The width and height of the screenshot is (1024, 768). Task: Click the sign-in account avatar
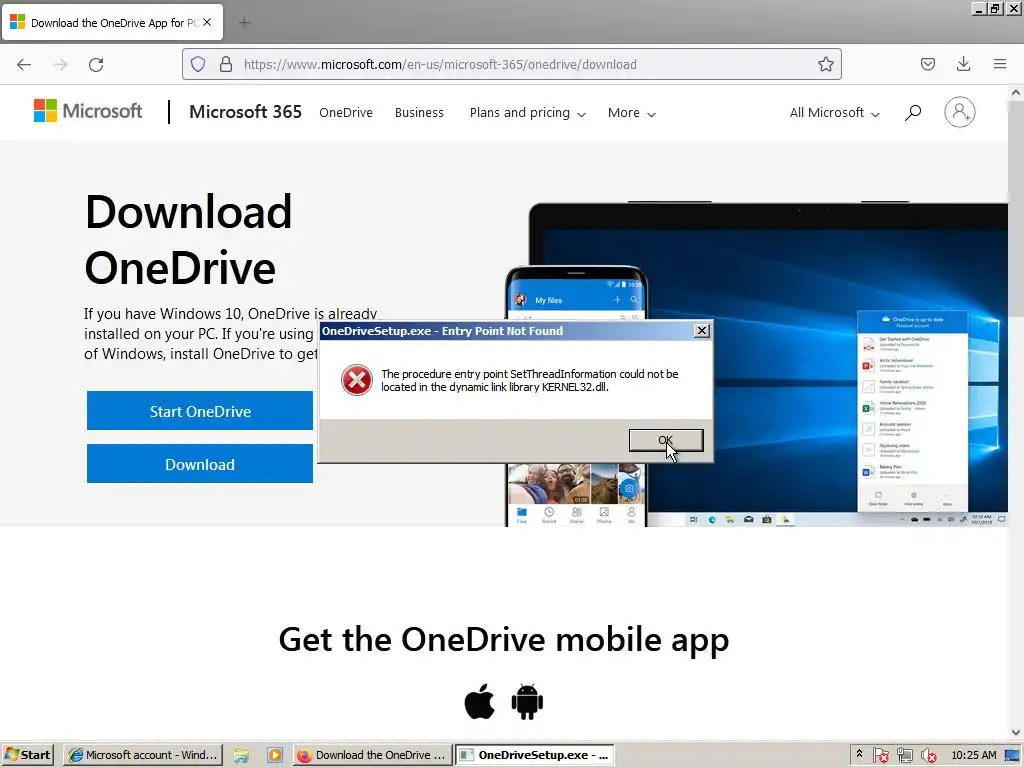click(959, 112)
